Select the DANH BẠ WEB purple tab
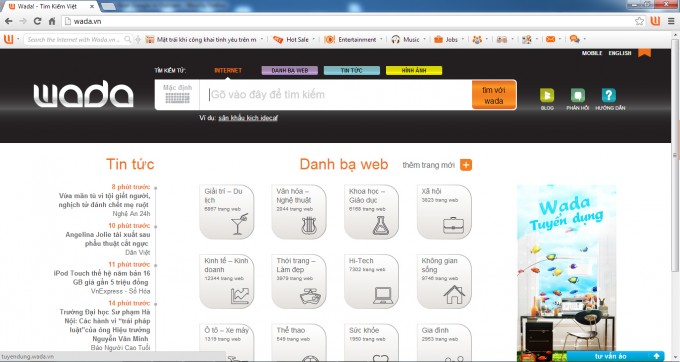Image resolution: width=680 pixels, height=362 pixels. tap(290, 70)
